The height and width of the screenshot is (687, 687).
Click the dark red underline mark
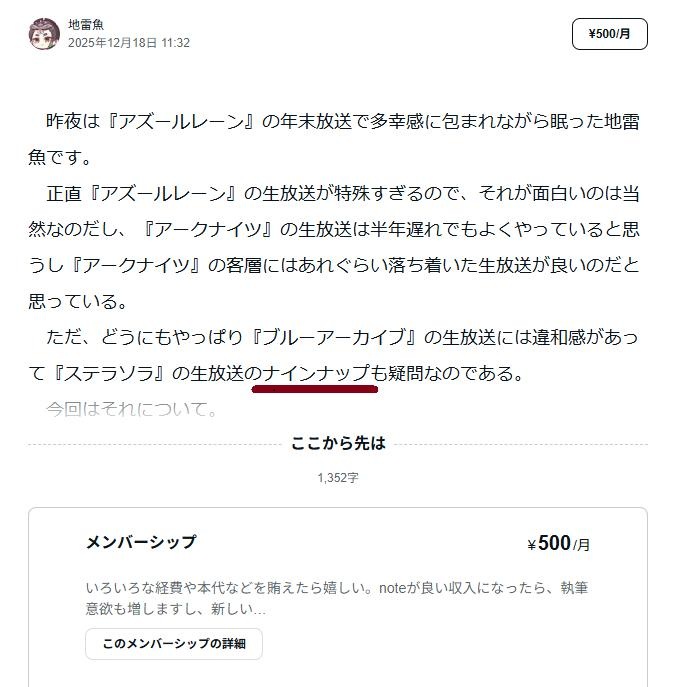[x=315, y=389]
